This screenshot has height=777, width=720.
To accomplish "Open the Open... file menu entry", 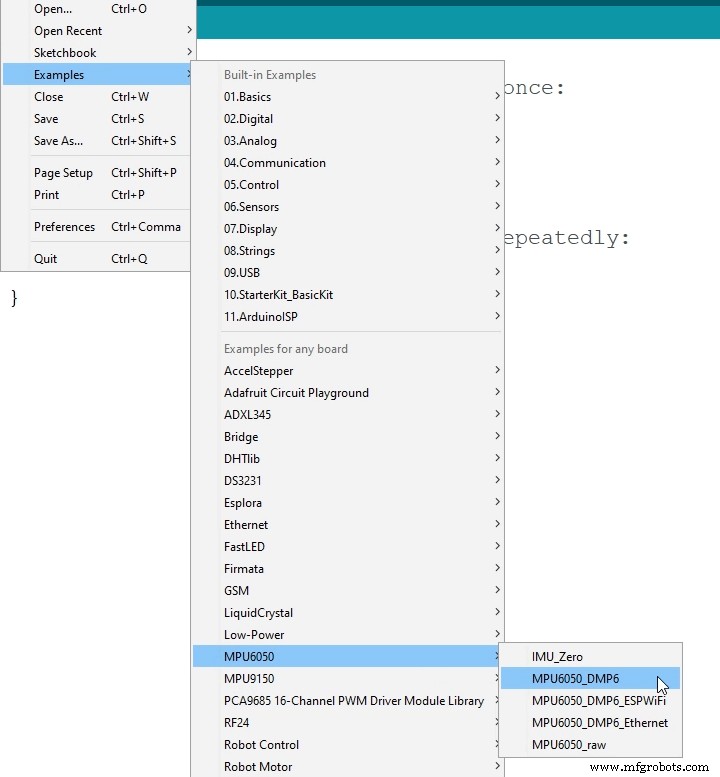I will [x=97, y=9].
